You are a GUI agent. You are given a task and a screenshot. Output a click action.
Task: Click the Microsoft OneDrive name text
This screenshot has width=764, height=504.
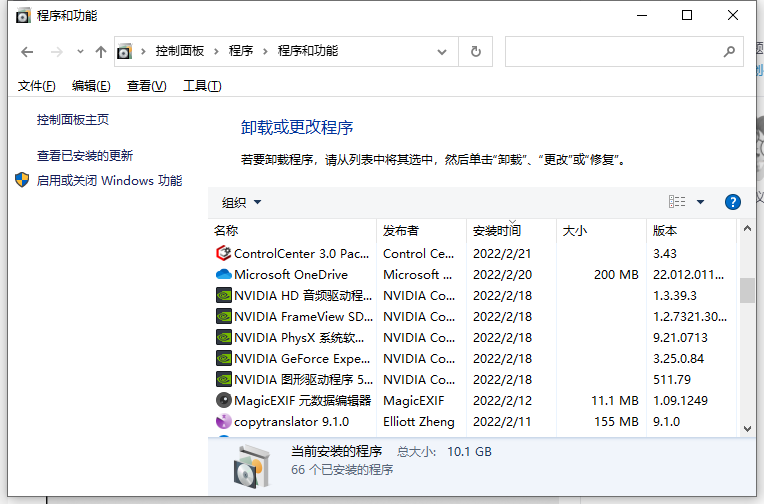(291, 274)
